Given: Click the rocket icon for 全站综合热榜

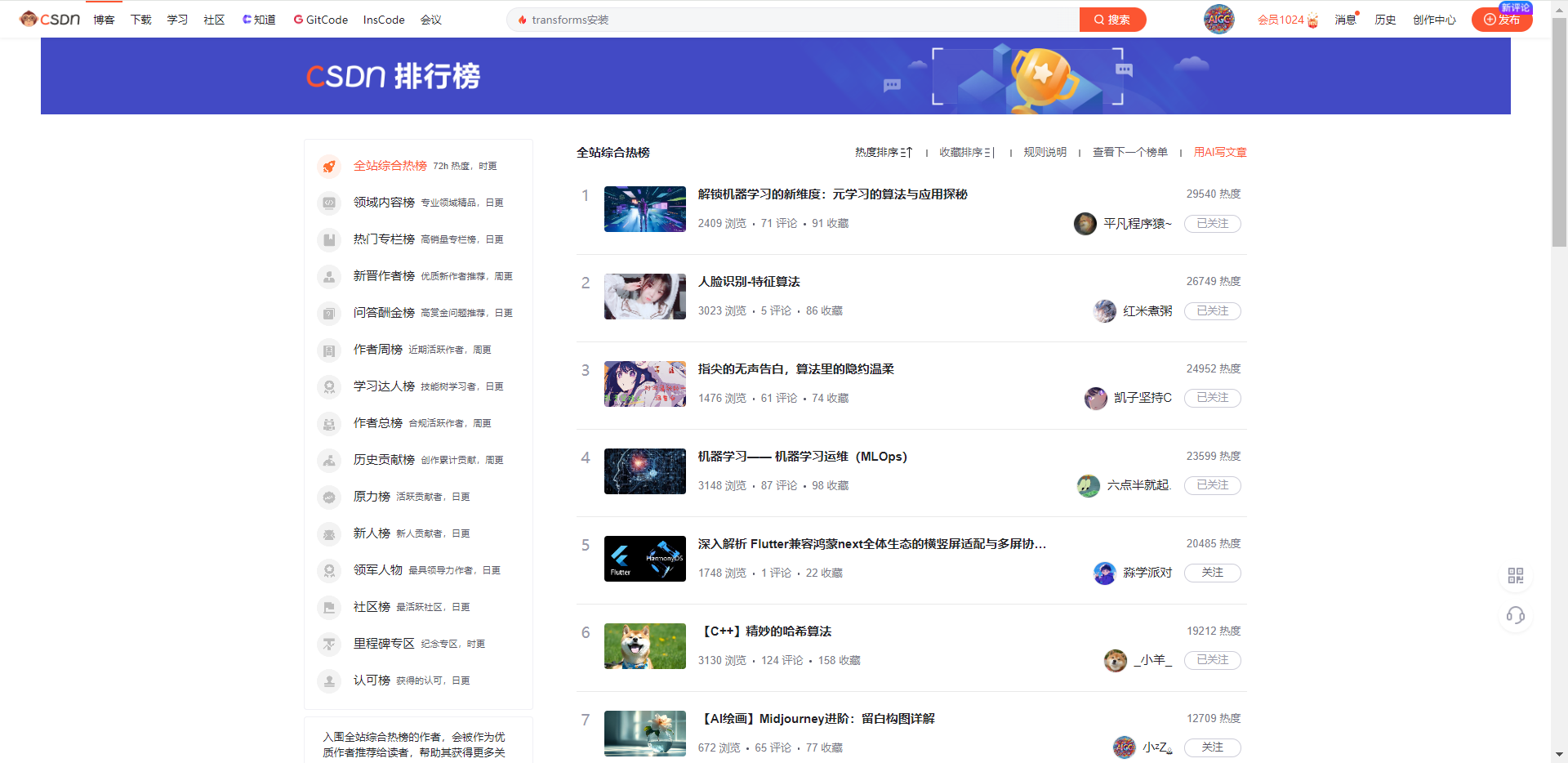Looking at the screenshot, I should pyautogui.click(x=329, y=166).
